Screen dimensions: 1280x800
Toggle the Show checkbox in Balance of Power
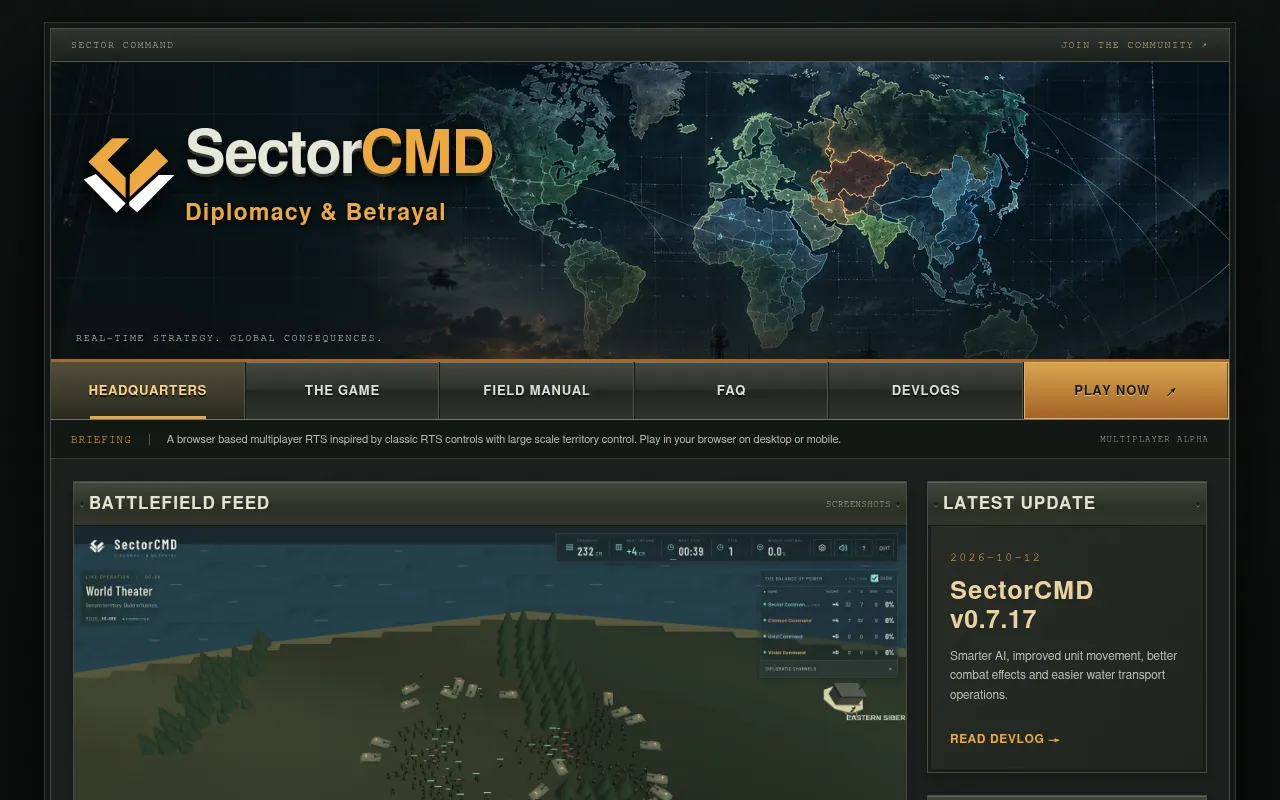click(874, 578)
